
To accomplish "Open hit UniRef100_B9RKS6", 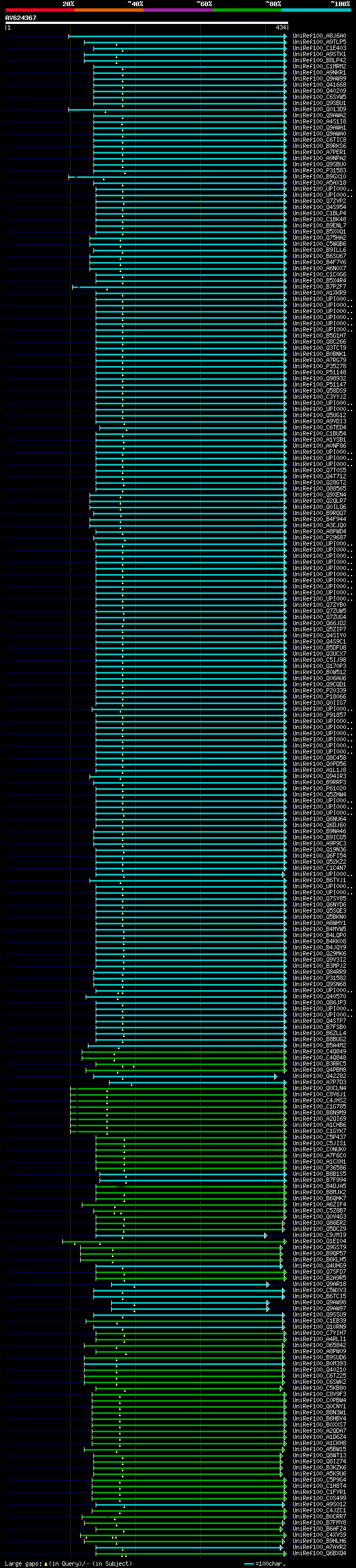I will (x=319, y=146).
